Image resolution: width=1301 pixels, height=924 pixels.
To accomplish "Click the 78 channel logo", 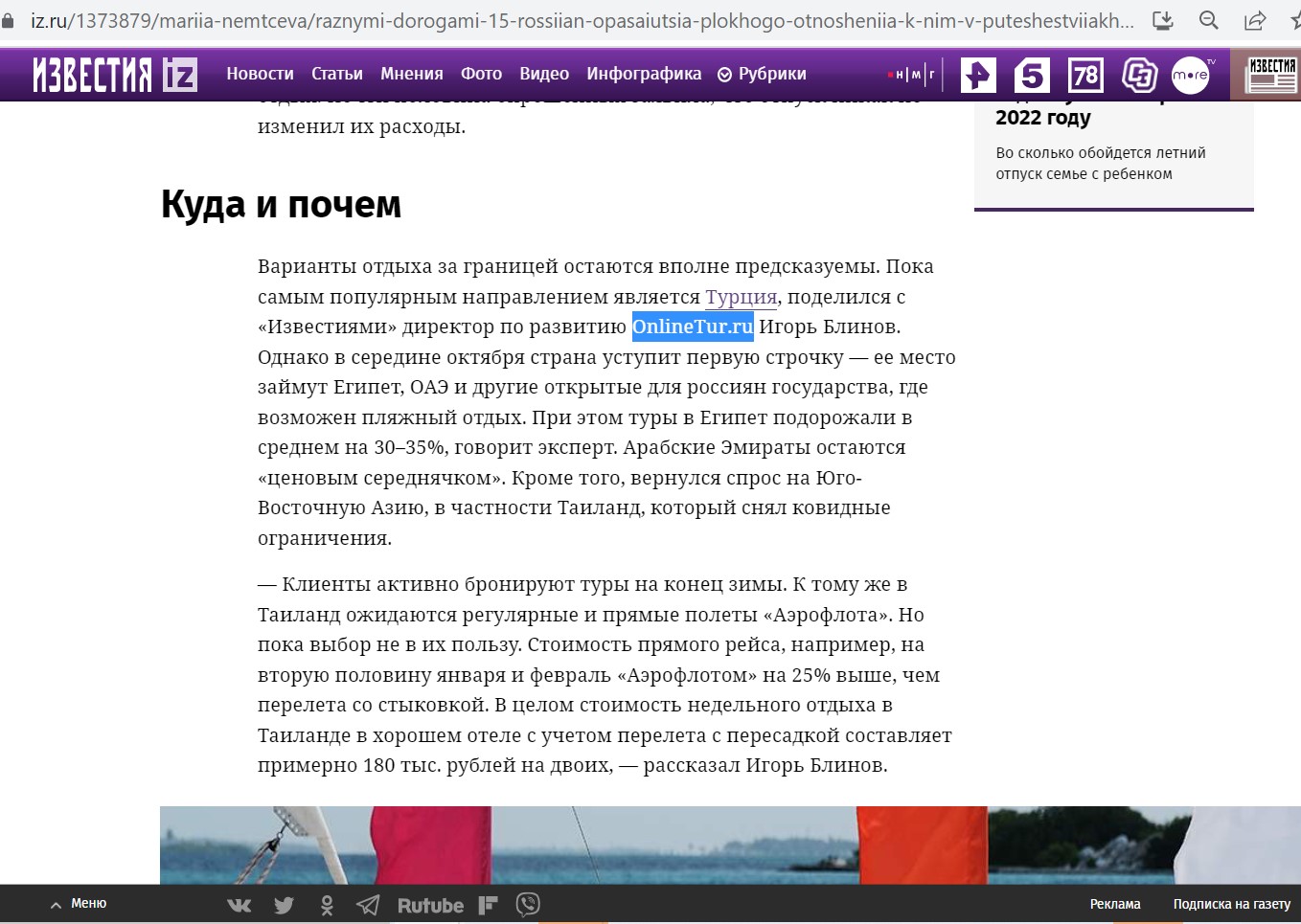I will click(1085, 75).
